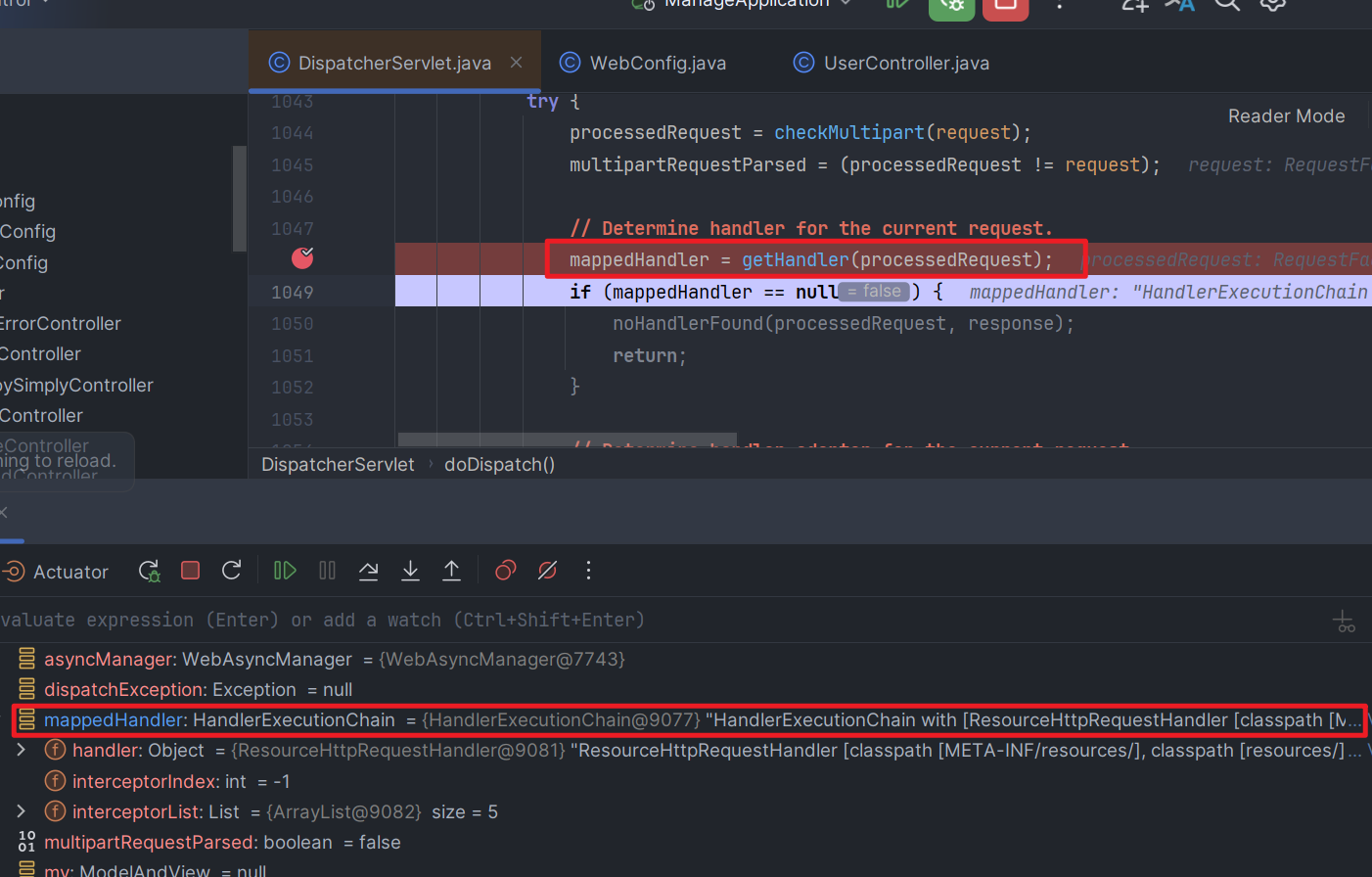This screenshot has width=1372, height=877.
Task: Select the interceptorIndex: int field row
Action: point(686,781)
